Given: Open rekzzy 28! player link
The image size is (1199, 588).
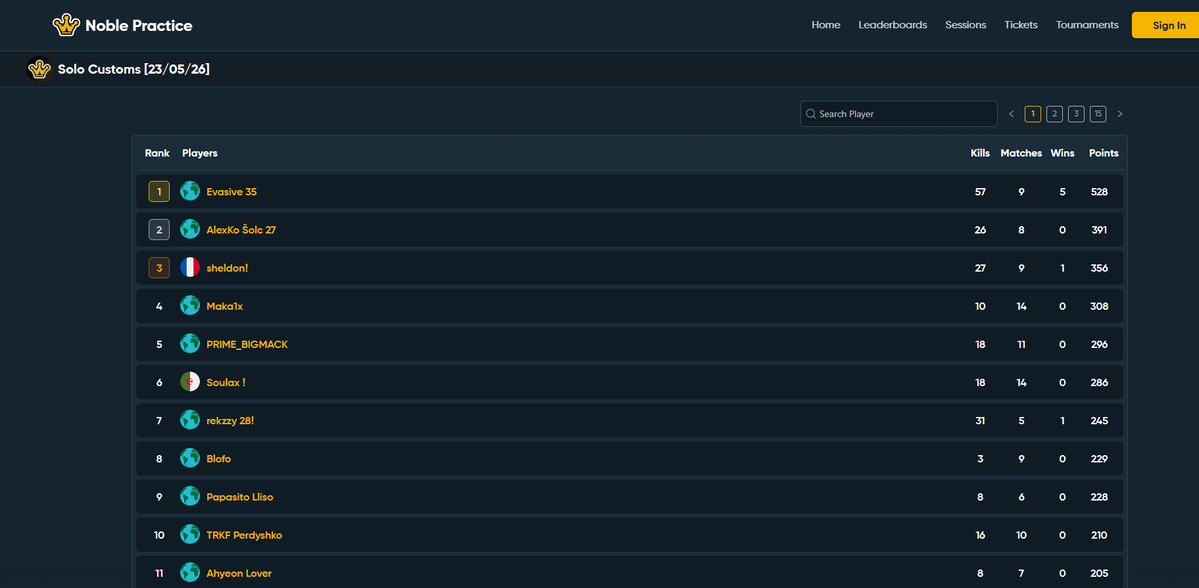Looking at the screenshot, I should click(230, 421).
